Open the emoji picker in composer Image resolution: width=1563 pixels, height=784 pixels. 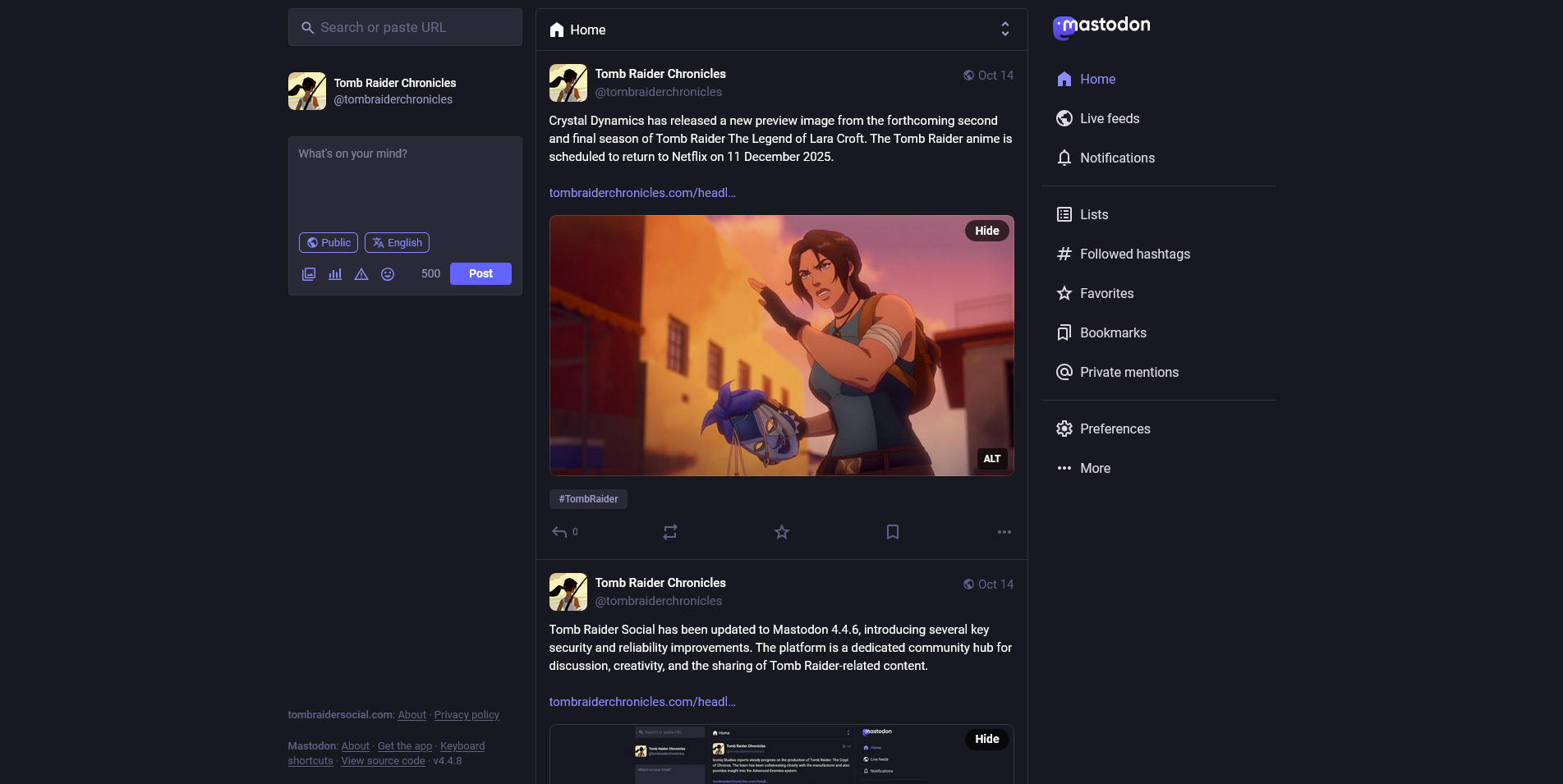tap(388, 274)
